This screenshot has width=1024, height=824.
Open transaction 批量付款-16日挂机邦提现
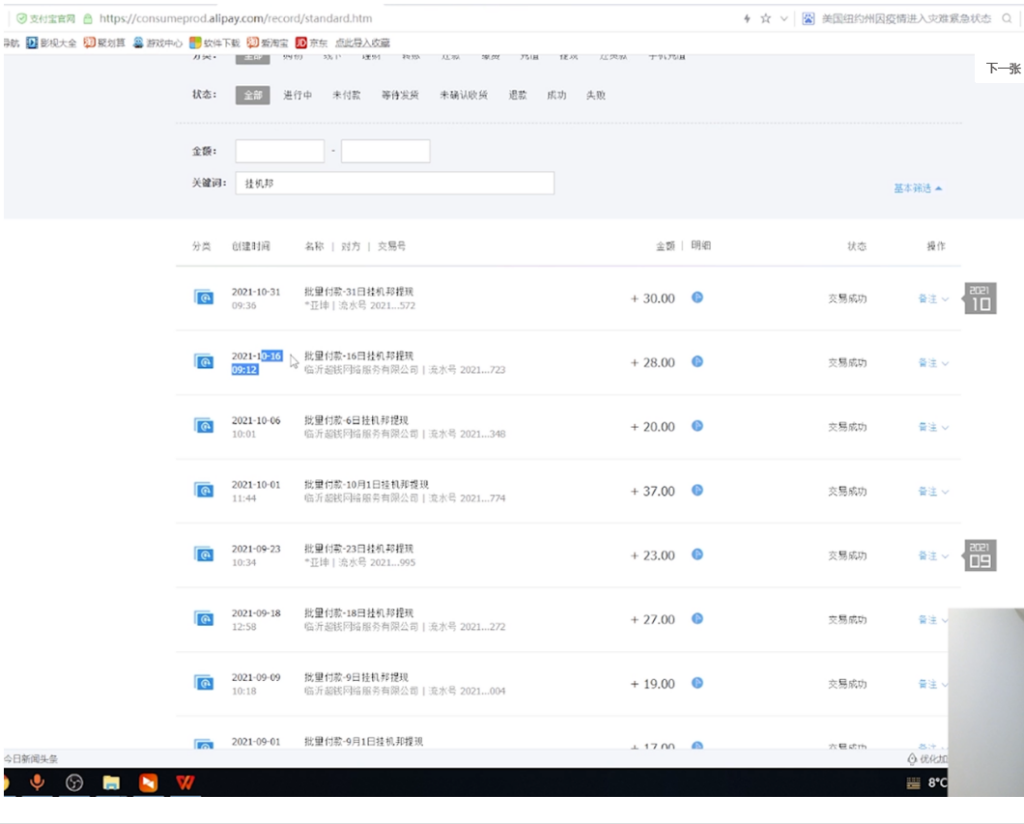pyautogui.click(x=359, y=356)
